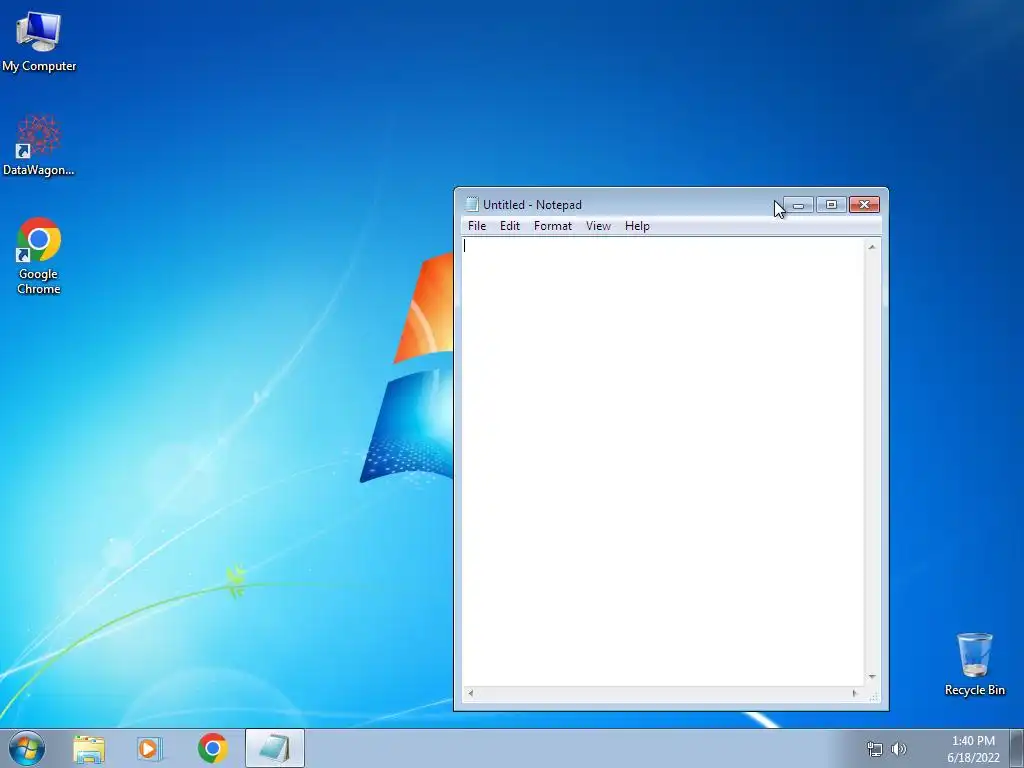Launch Chrome from the taskbar
This screenshot has height=768, width=1024.
coord(213,748)
